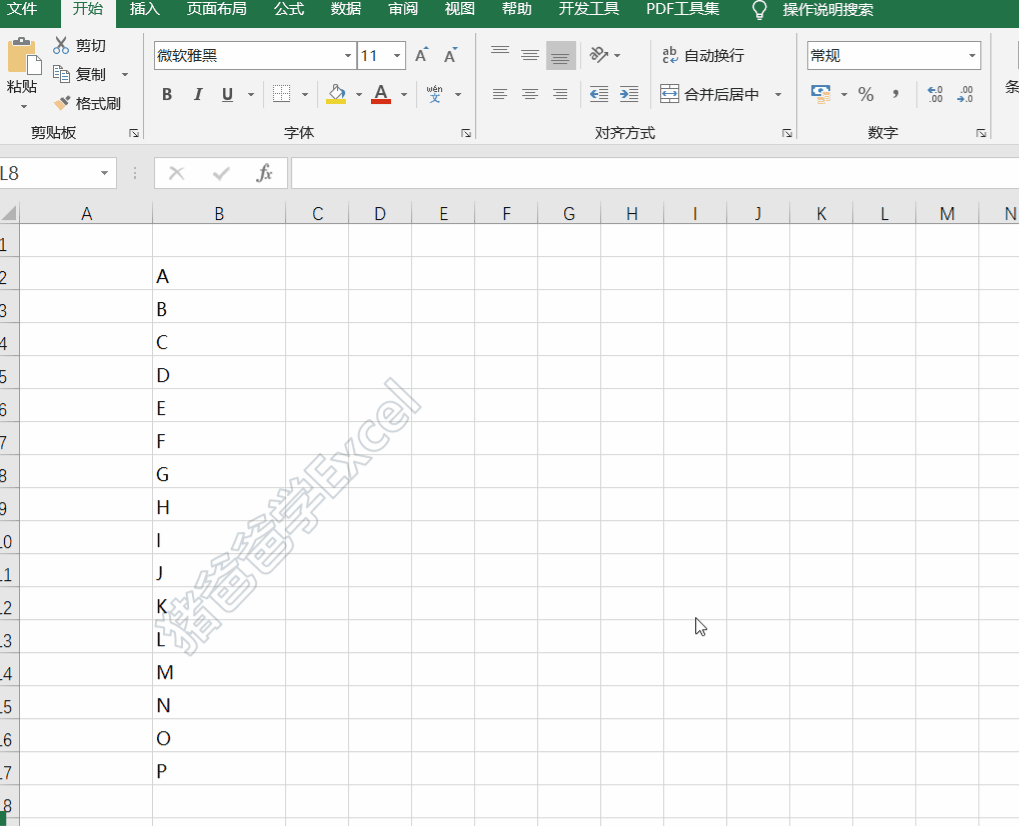The width and height of the screenshot is (1019, 826).
Task: Open 数字 dialog launcher
Action: (981, 133)
